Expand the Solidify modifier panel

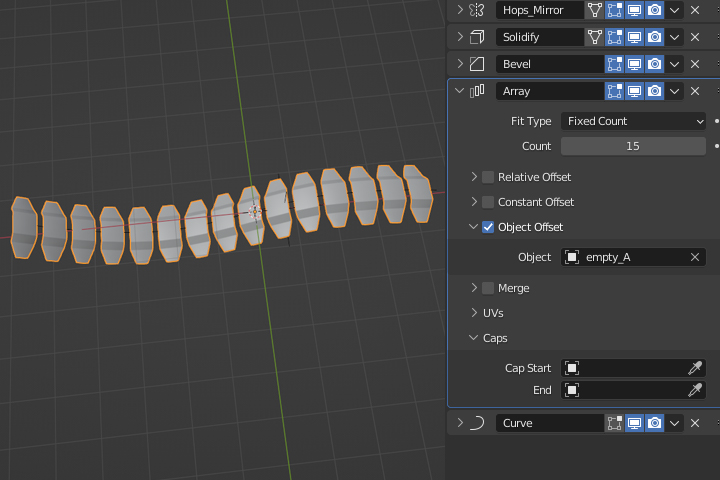click(460, 37)
